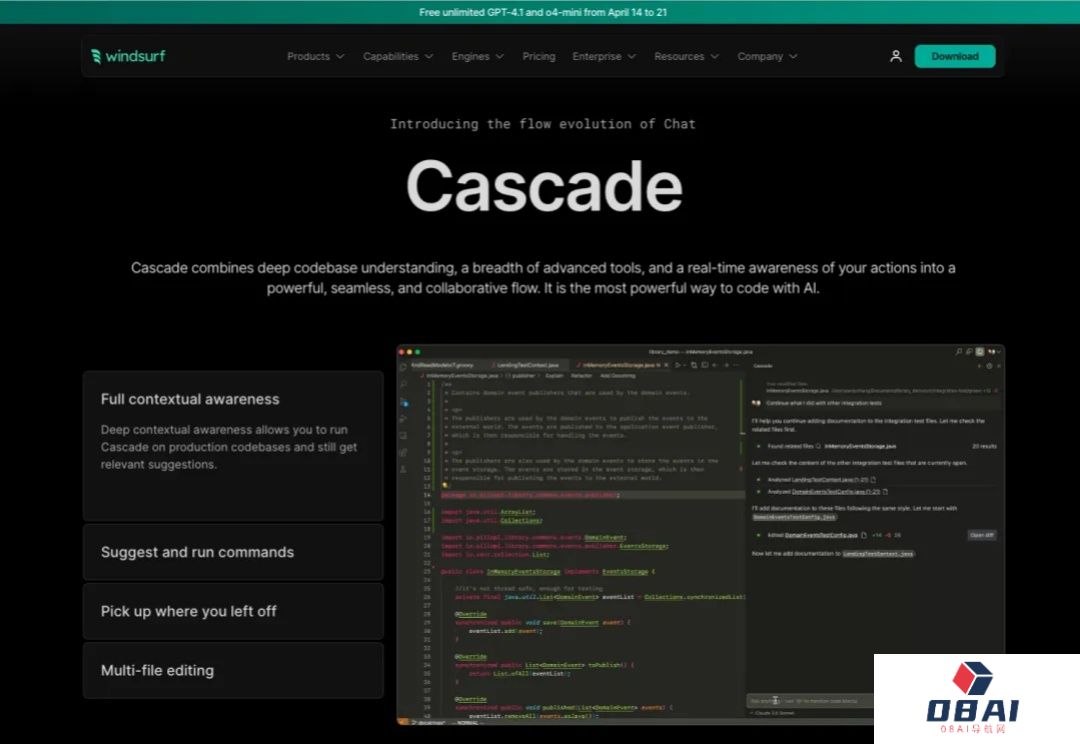Click the Explain code action

click(x=554, y=375)
